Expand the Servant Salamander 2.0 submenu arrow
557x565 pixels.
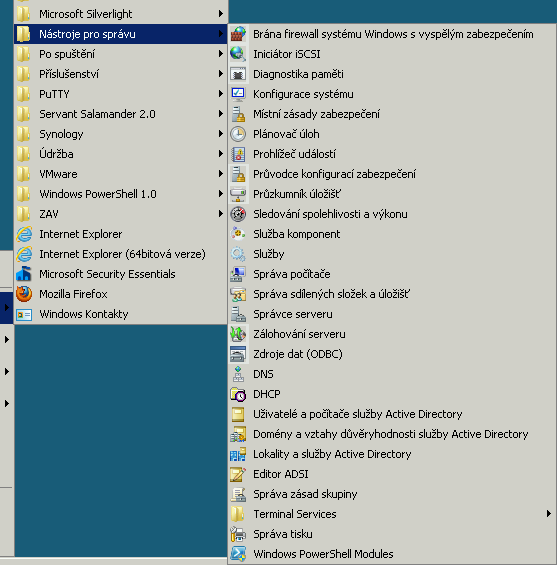click(221, 114)
